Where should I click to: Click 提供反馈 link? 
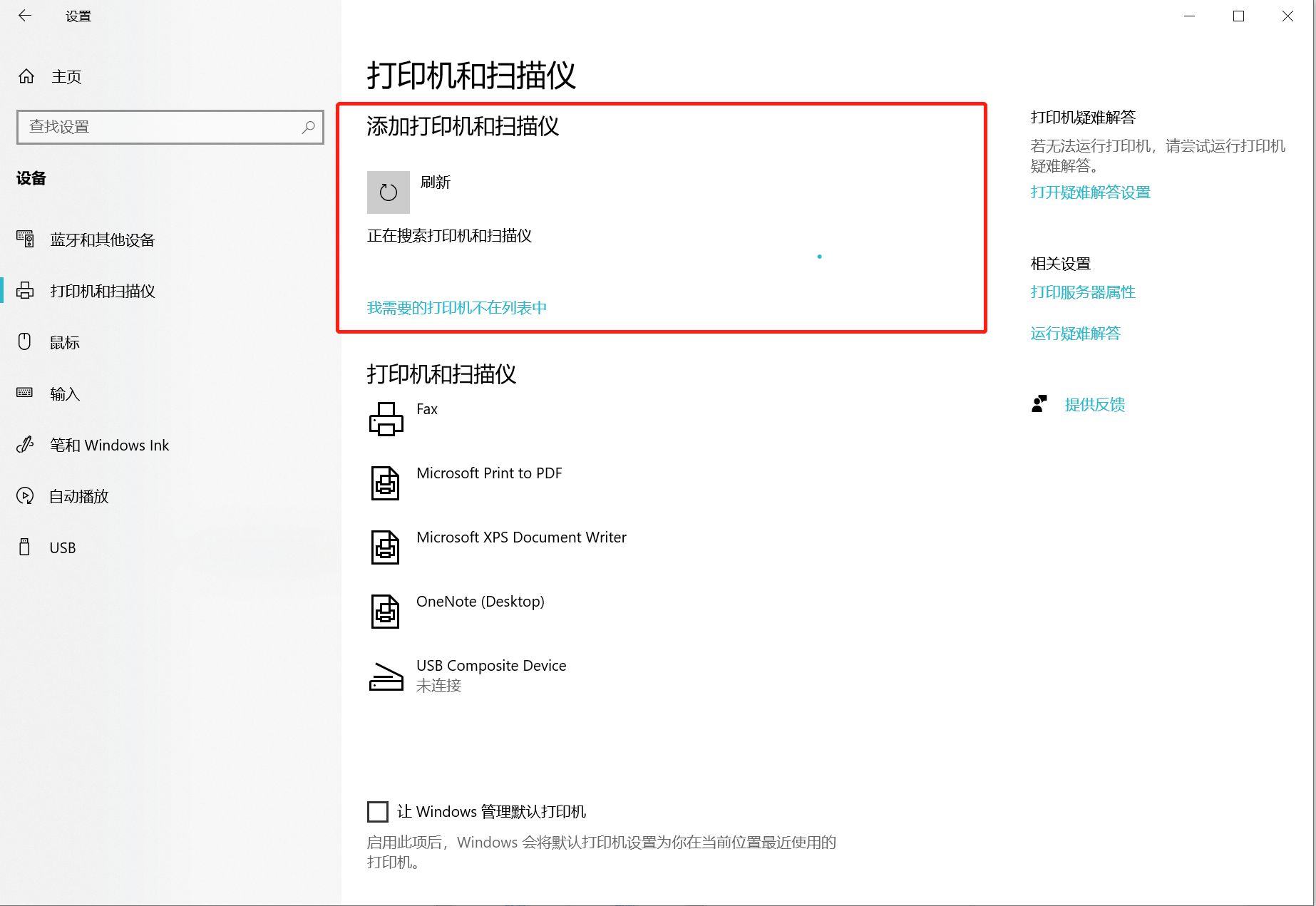coord(1094,404)
